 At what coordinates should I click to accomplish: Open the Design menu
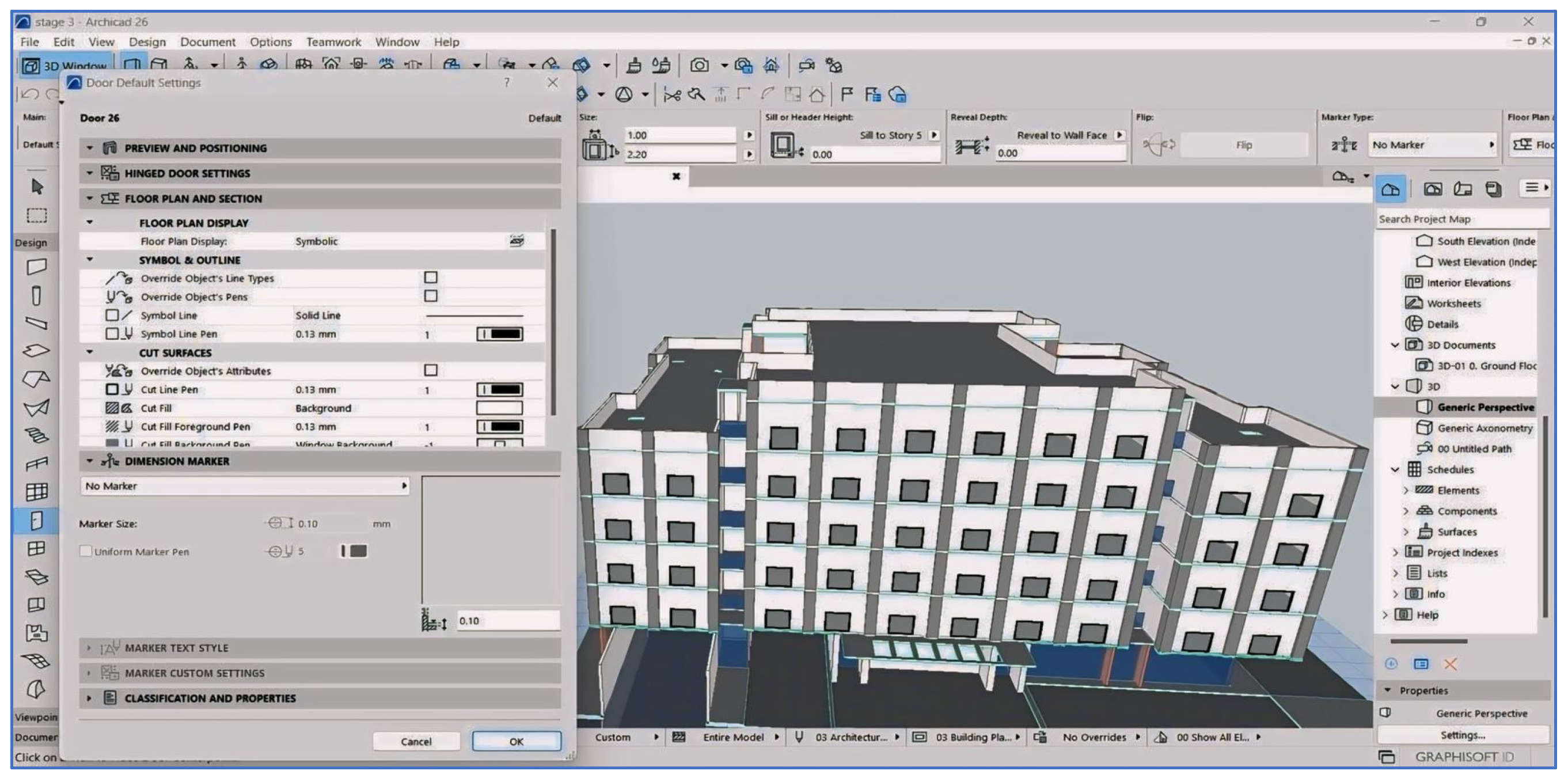(147, 42)
